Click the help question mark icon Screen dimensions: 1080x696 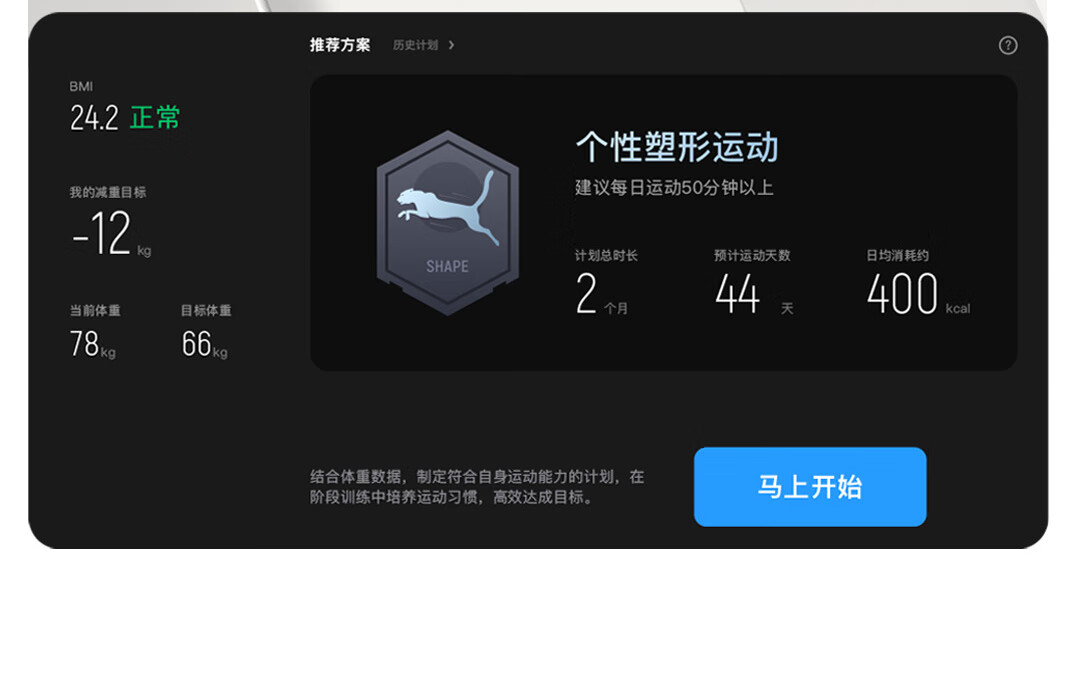pyautogui.click(x=1008, y=45)
